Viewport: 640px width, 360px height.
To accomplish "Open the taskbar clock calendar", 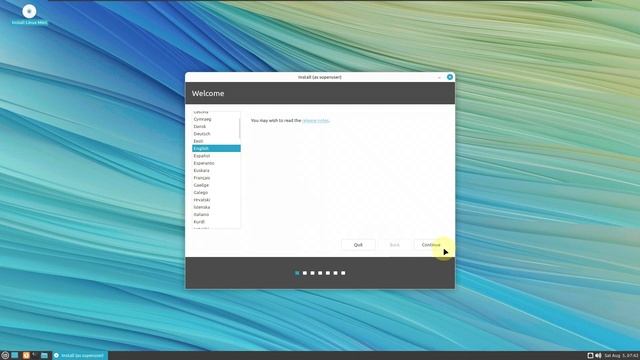I will 621,356.
